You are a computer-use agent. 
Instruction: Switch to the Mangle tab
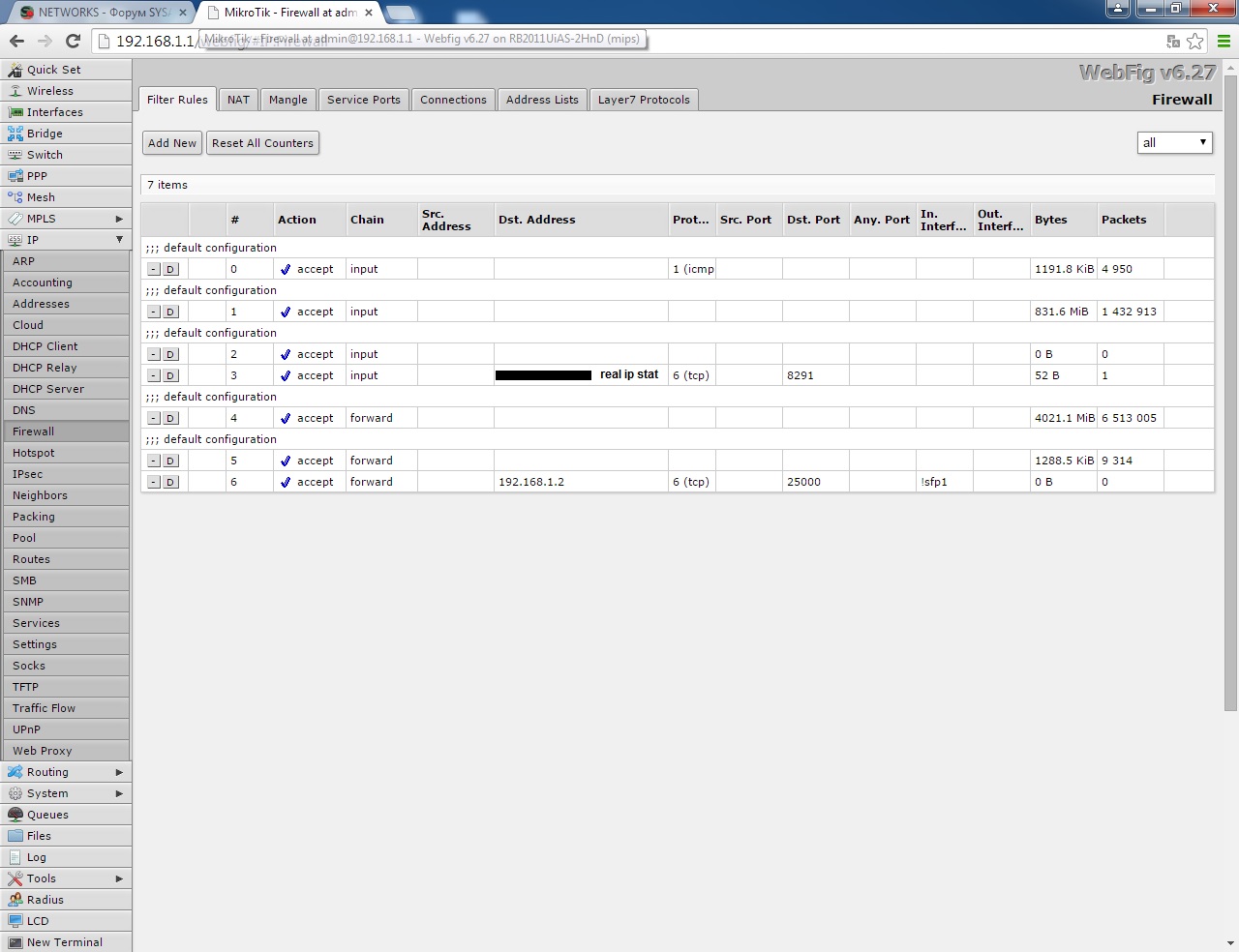point(288,100)
